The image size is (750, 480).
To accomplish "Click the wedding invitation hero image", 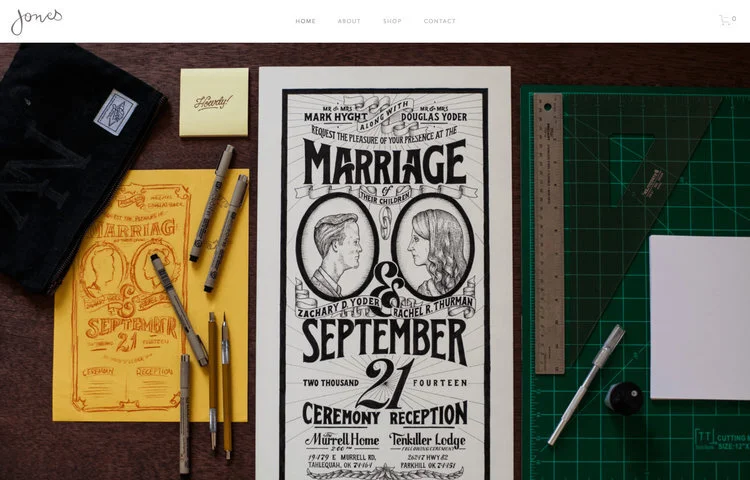I will coord(375,262).
